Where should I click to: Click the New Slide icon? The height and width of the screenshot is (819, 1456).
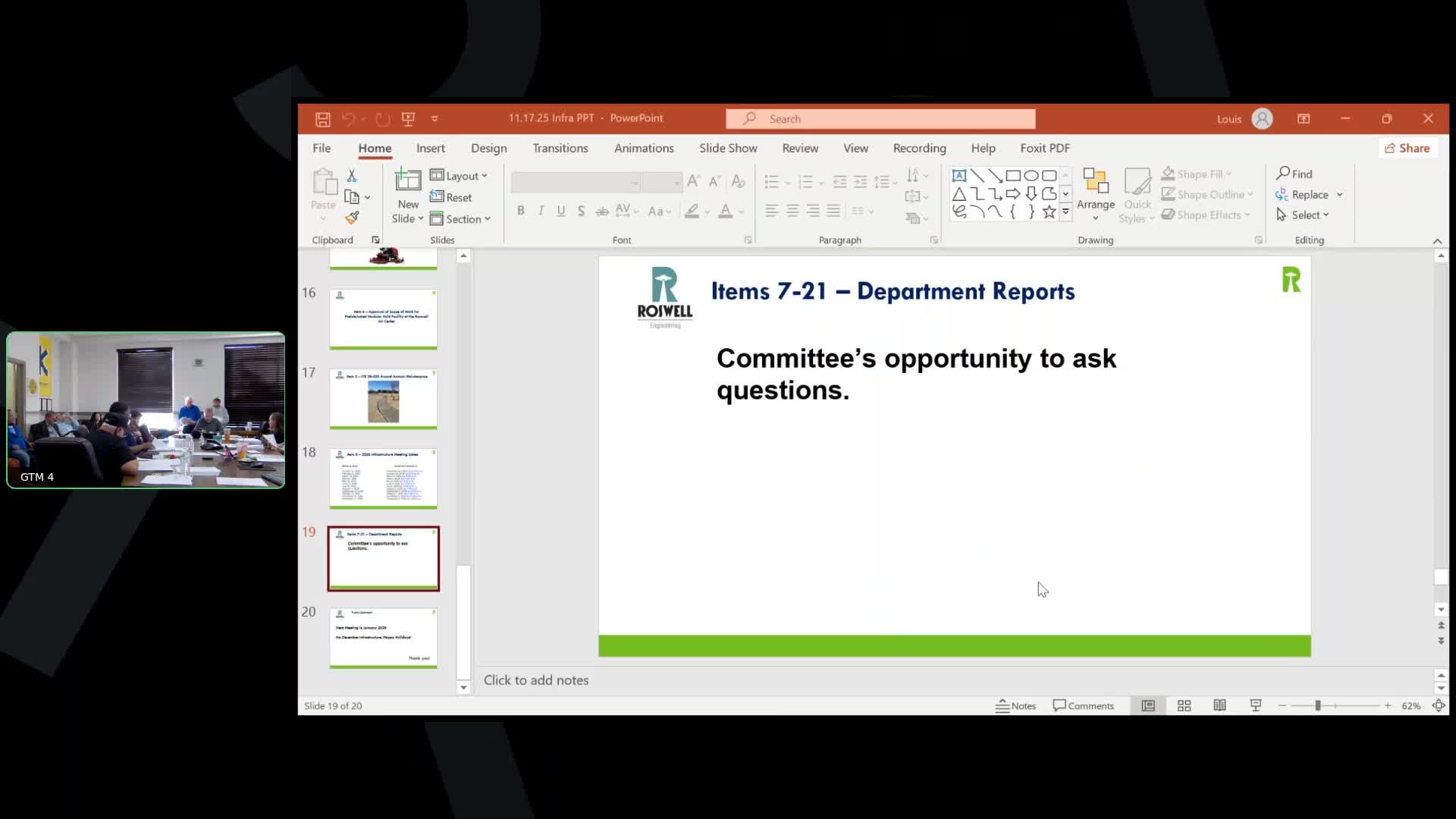408,180
